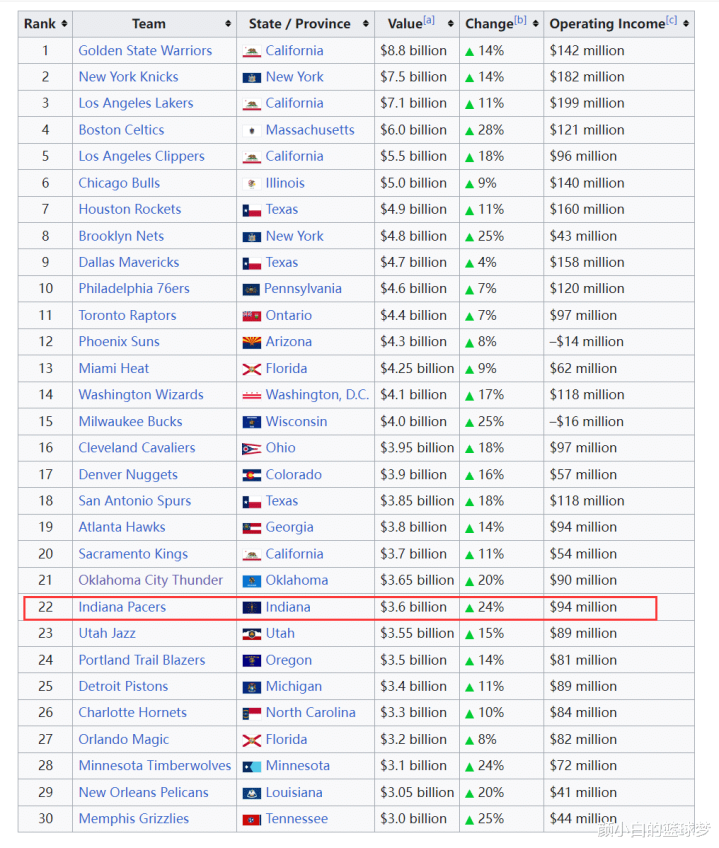Click the New York flag in Knicks row
The width and height of the screenshot is (719, 848).
coord(252,78)
